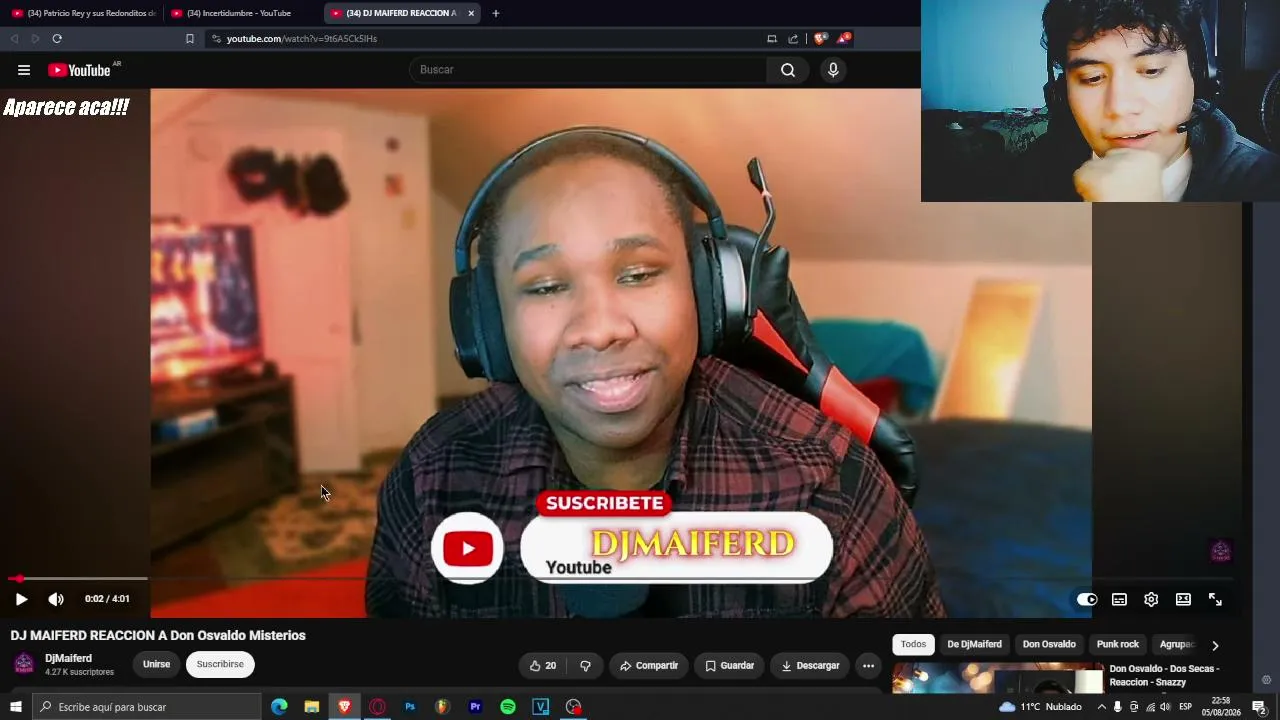Open Spotify from the taskbar

pyautogui.click(x=508, y=707)
